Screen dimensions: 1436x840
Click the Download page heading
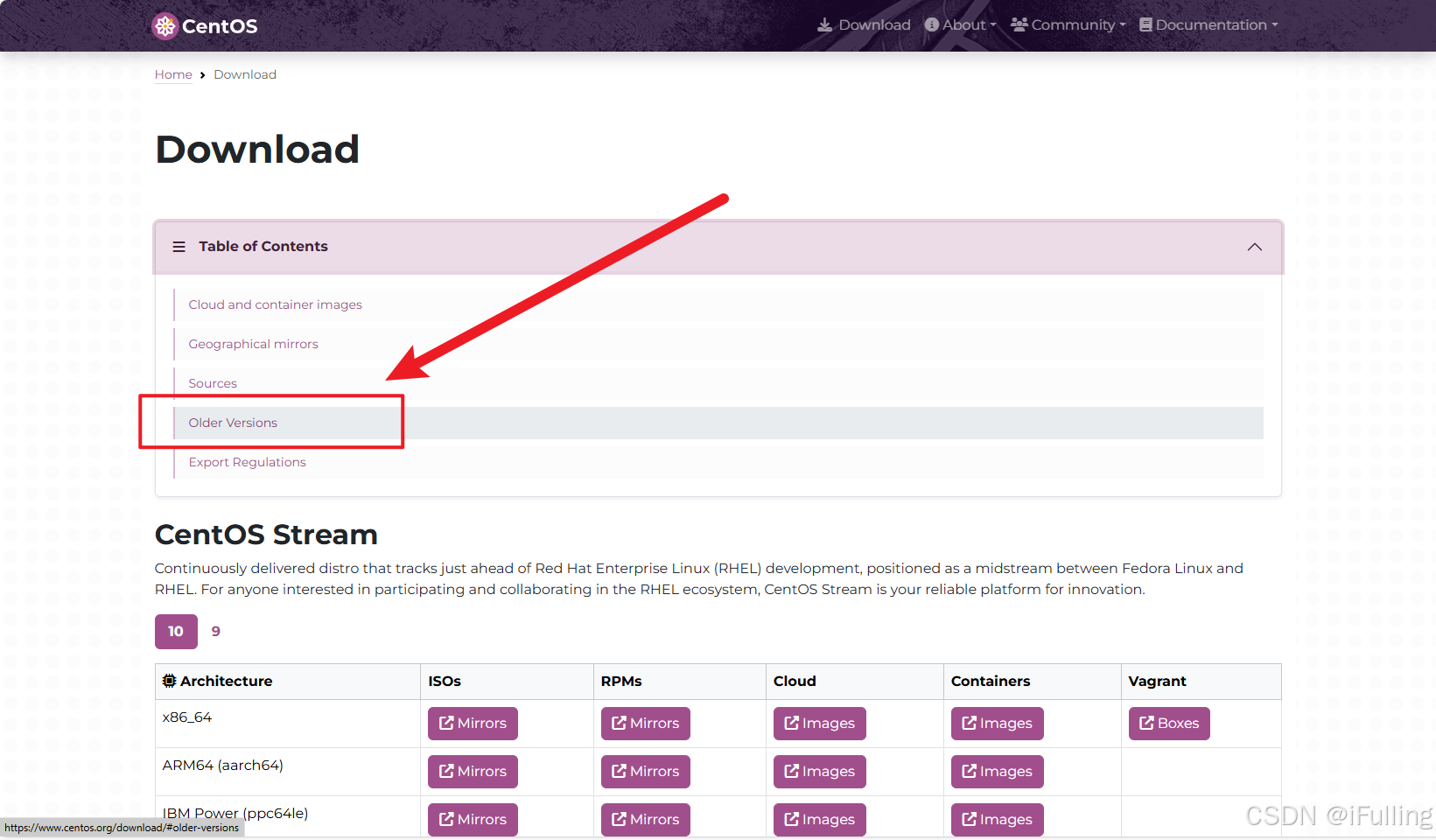257,150
